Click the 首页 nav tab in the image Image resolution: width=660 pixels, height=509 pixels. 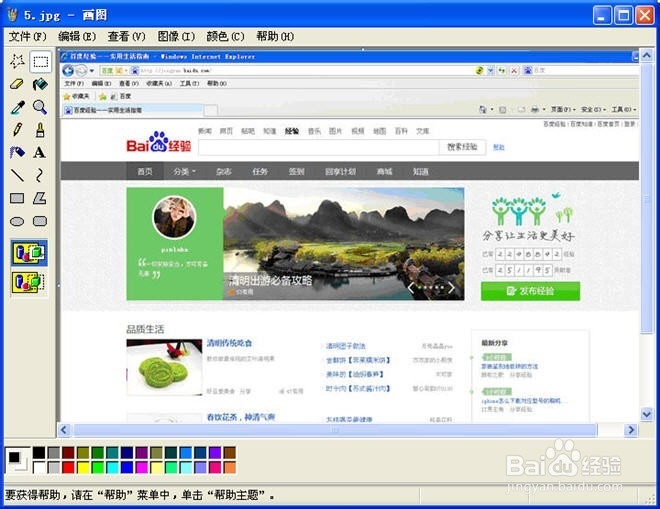click(x=145, y=171)
